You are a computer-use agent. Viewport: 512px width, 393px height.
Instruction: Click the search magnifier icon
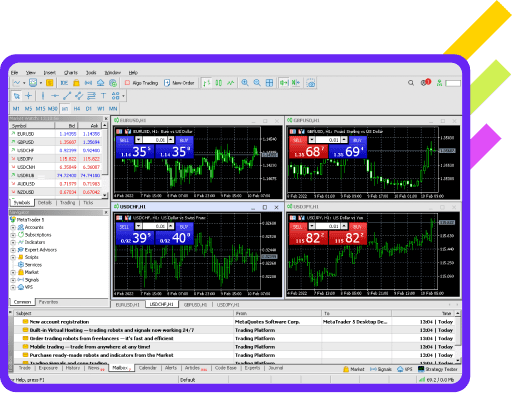click(411, 83)
